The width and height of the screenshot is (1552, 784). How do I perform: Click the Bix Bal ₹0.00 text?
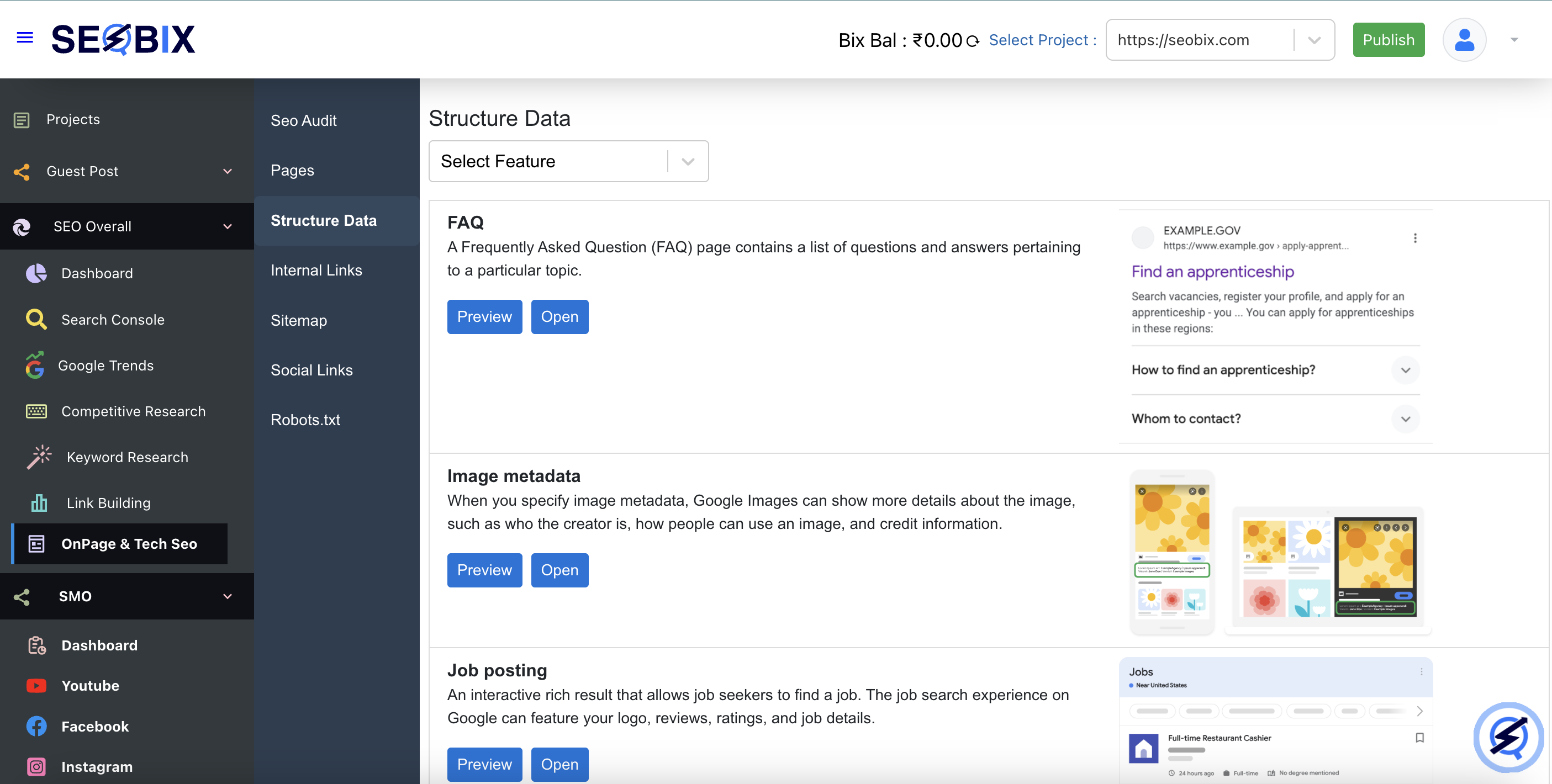tap(900, 40)
